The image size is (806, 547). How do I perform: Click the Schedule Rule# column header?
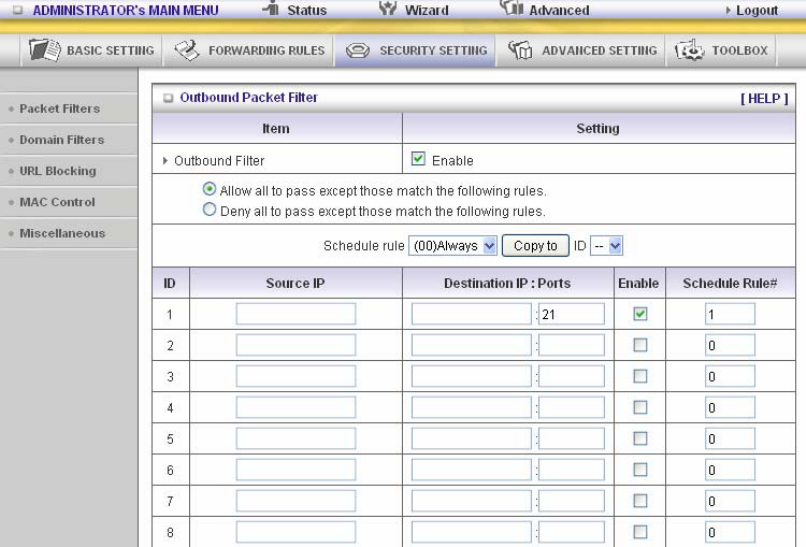point(730,283)
